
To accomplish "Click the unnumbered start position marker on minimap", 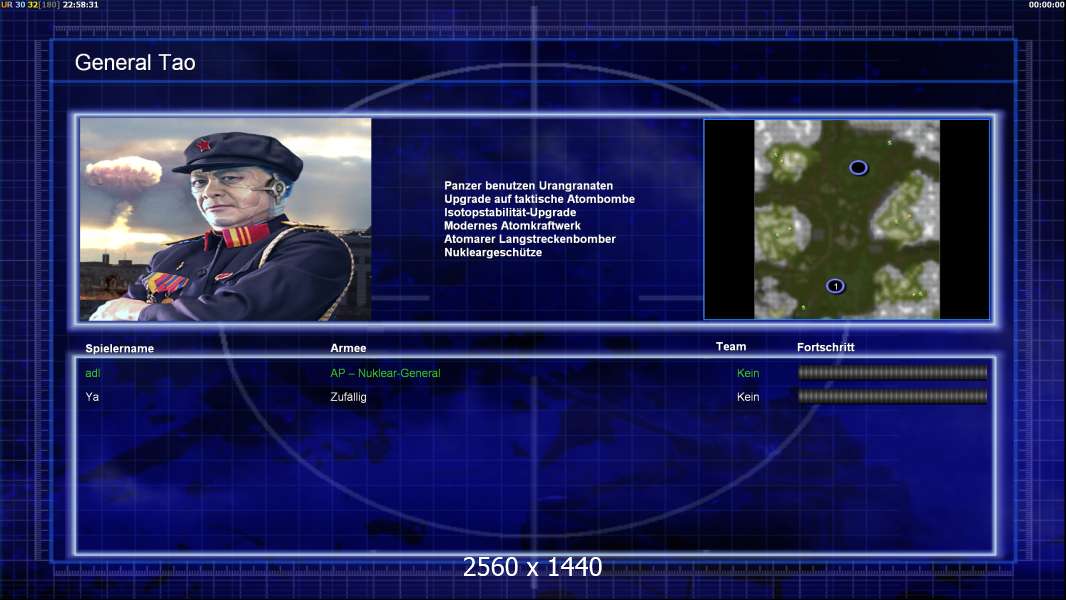I will [858, 167].
